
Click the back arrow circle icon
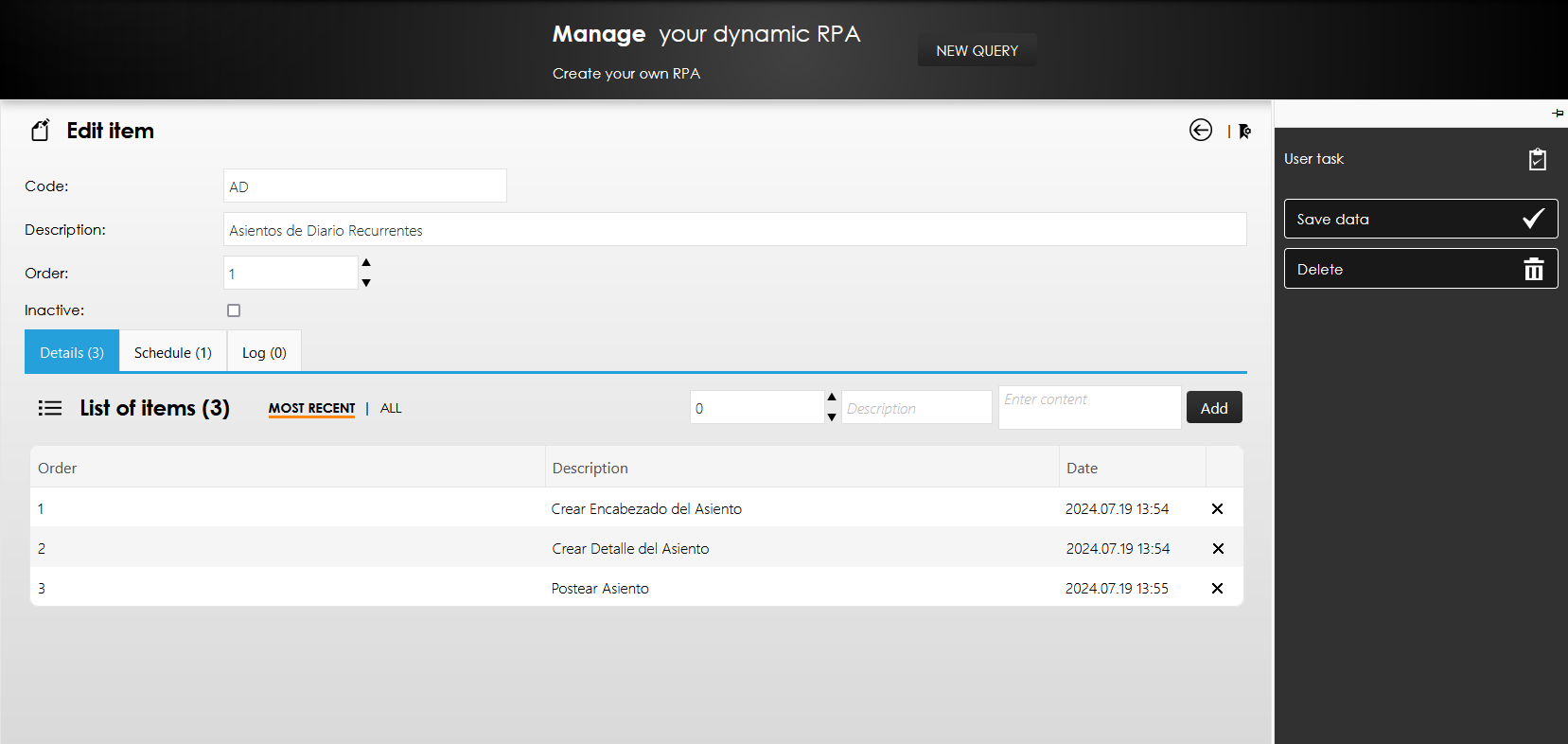(1201, 130)
